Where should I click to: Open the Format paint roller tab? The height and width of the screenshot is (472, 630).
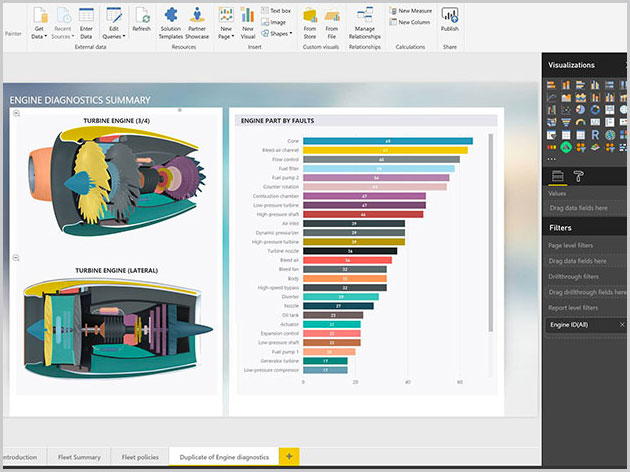click(x=578, y=177)
